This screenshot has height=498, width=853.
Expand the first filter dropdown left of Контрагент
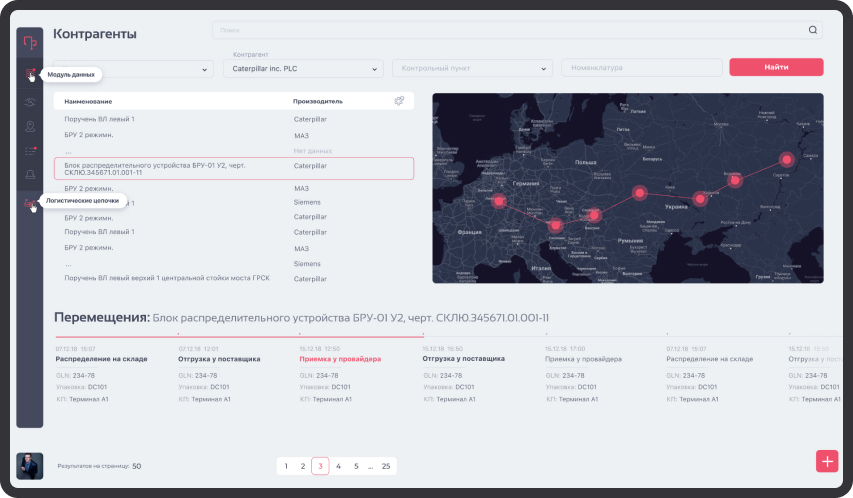click(133, 69)
